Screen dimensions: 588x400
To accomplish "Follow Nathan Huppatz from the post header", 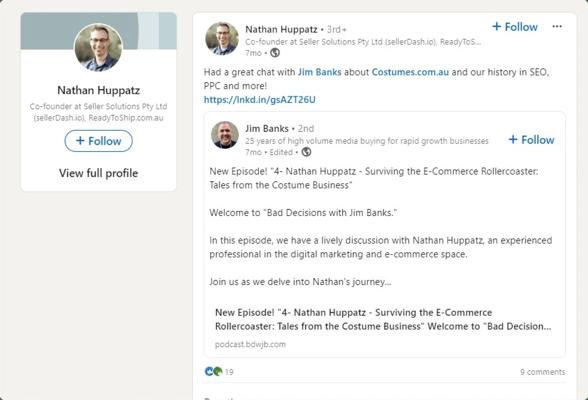I will (x=514, y=27).
